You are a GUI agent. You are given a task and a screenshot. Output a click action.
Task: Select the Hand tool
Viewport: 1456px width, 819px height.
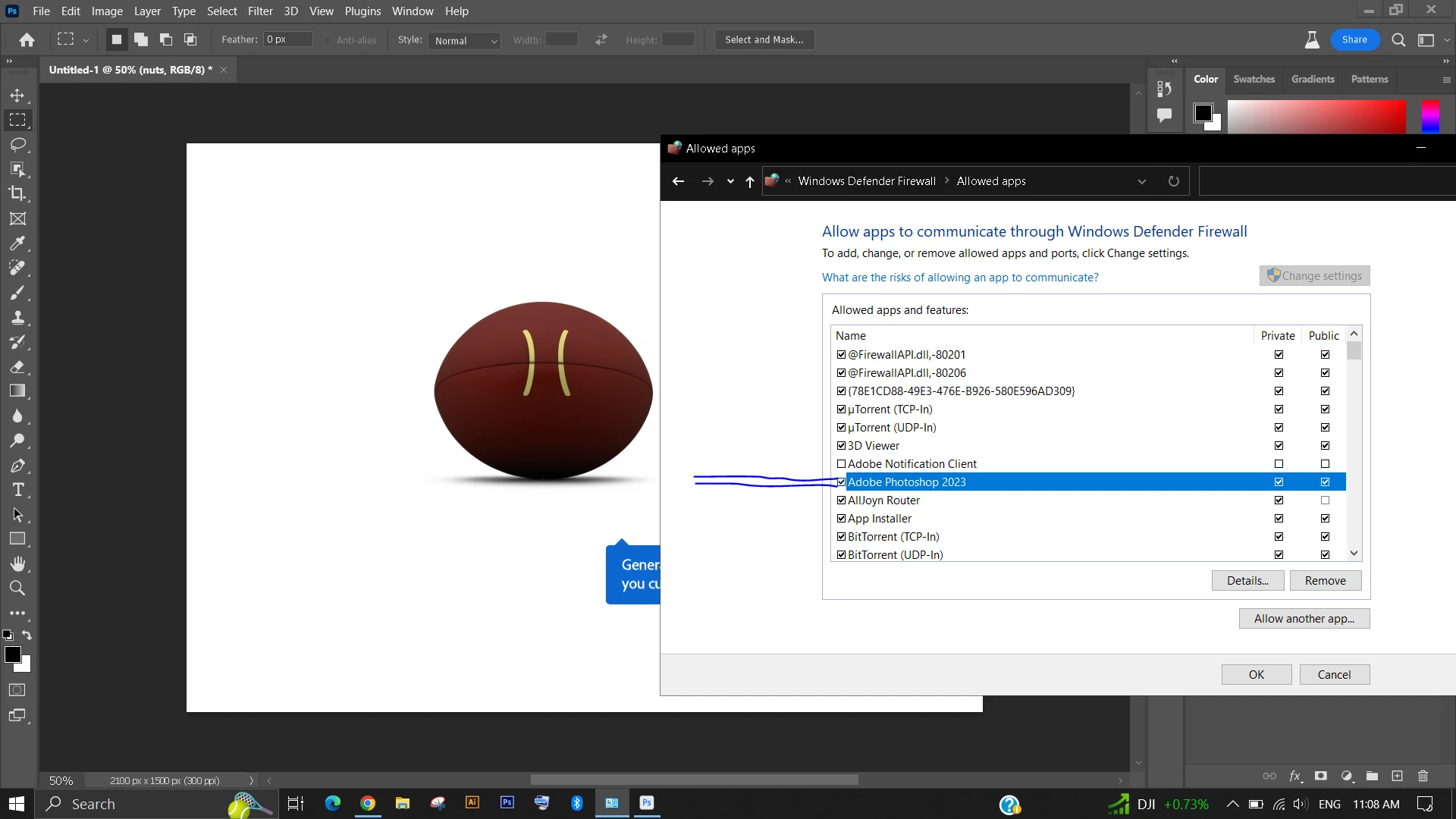17,563
